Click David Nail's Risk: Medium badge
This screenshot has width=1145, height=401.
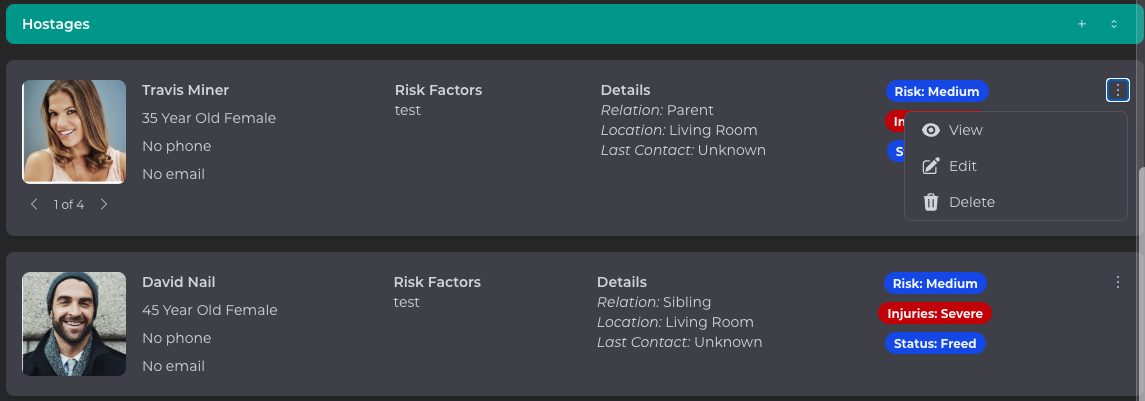pyautogui.click(x=934, y=283)
